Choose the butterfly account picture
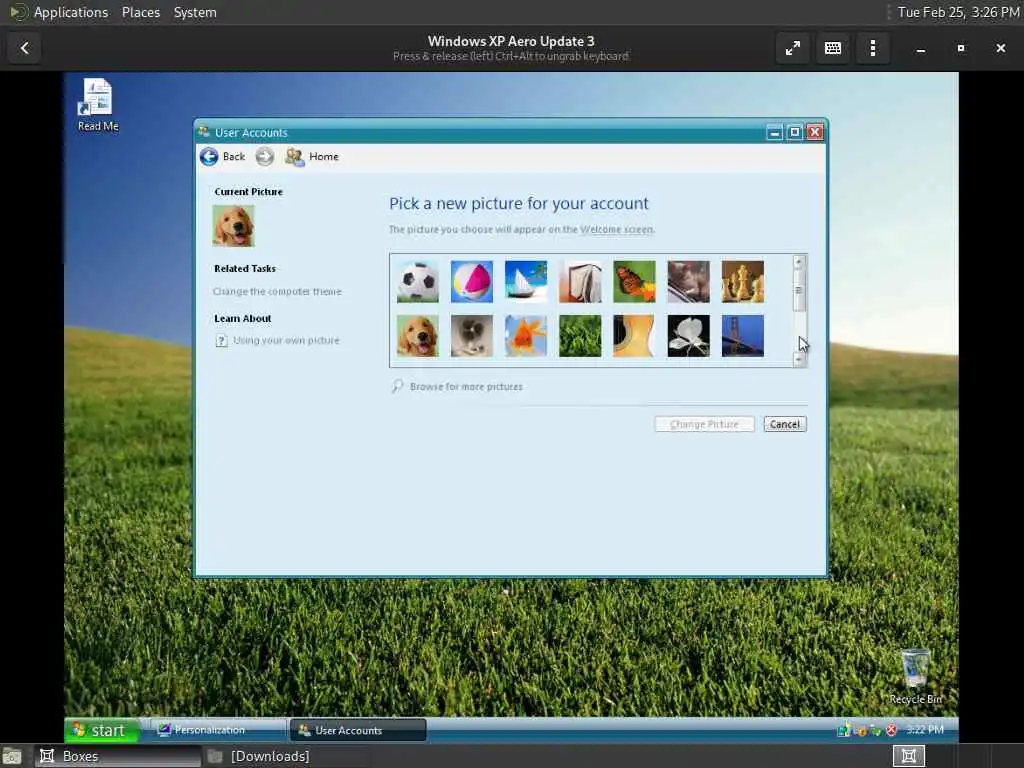This screenshot has width=1024, height=768. pyautogui.click(x=634, y=282)
